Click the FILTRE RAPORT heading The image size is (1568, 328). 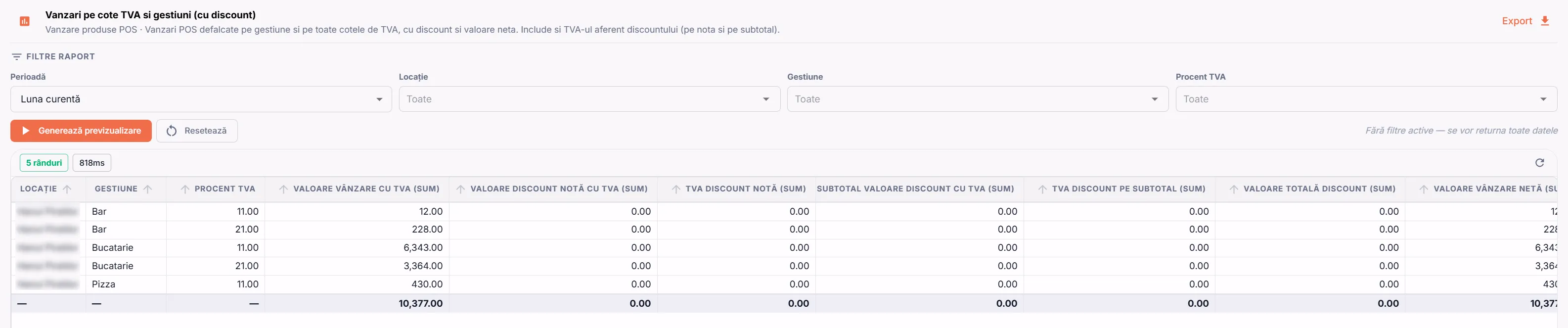point(60,56)
